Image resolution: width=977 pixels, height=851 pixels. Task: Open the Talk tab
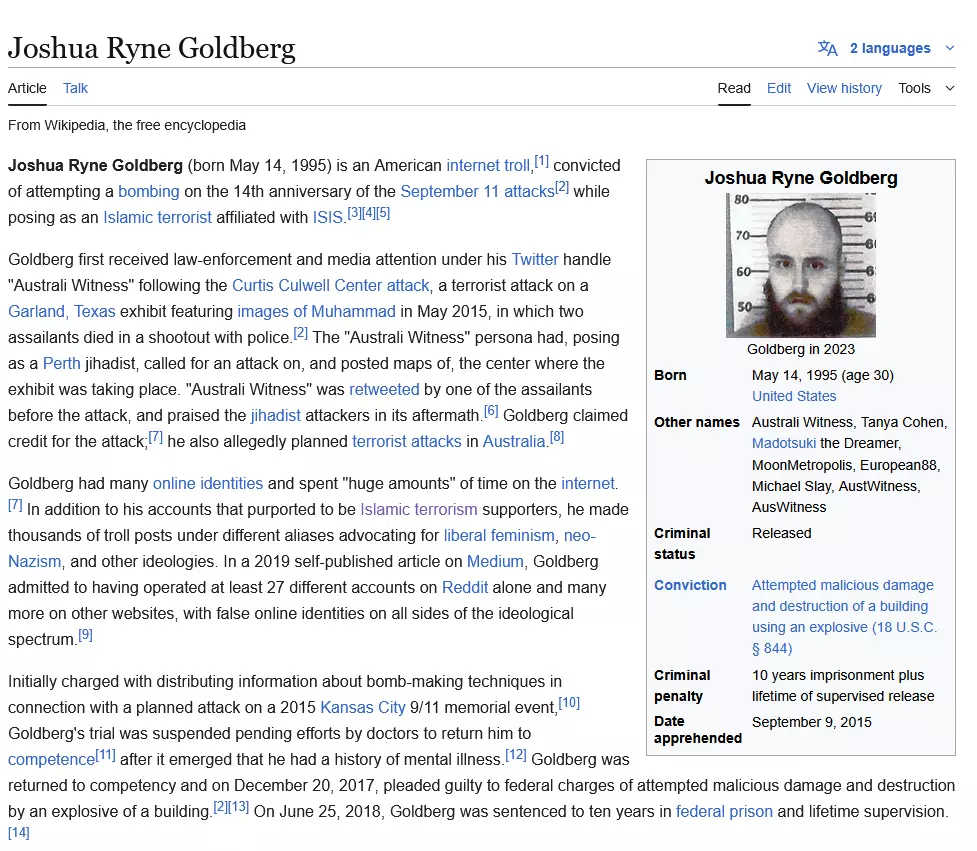(x=75, y=88)
